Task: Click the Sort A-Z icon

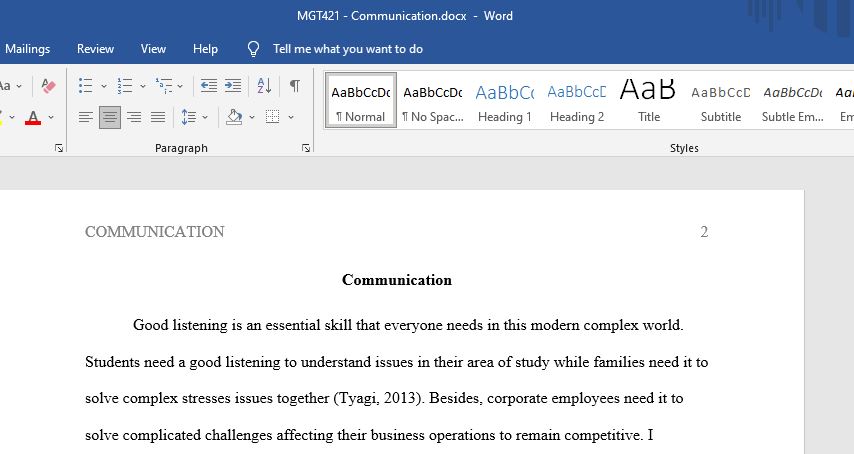Action: pyautogui.click(x=264, y=85)
